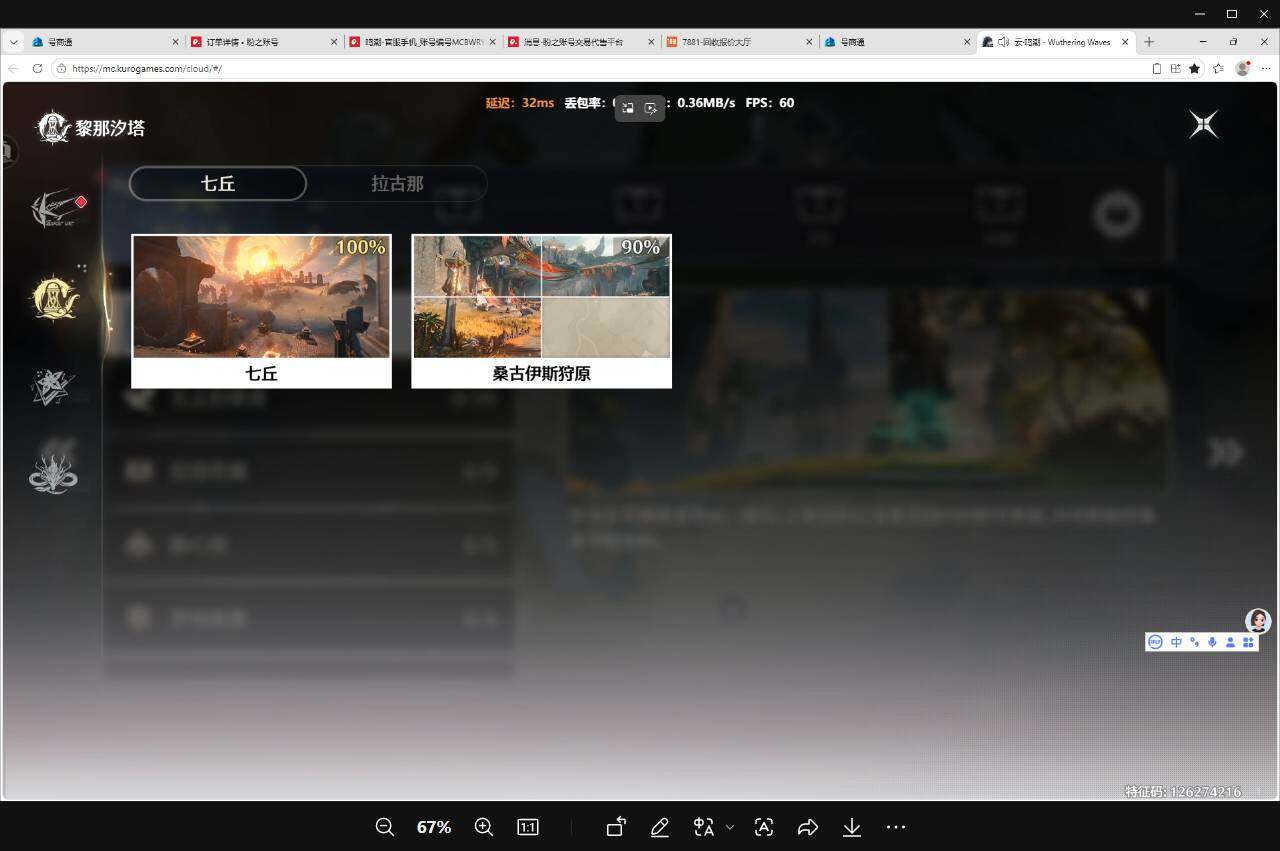Select the 黎那汐塔 emblem icon in the header
This screenshot has height=851, width=1280.
coord(53,128)
